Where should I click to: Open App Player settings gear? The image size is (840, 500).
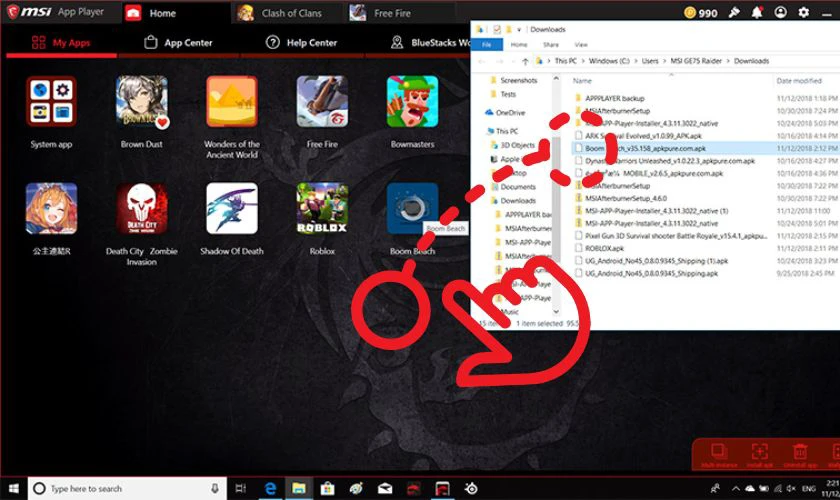804,12
